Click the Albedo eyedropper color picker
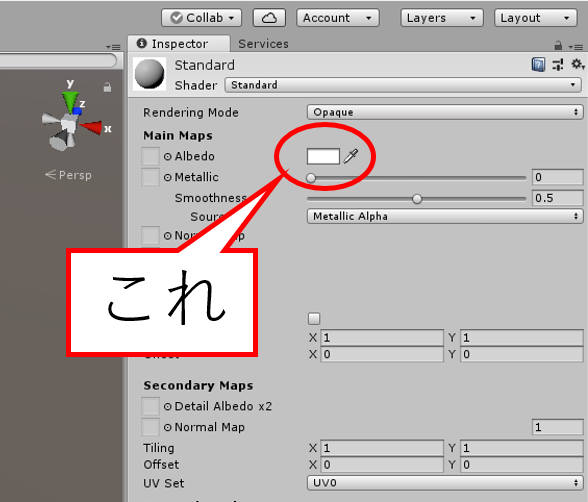 click(351, 156)
